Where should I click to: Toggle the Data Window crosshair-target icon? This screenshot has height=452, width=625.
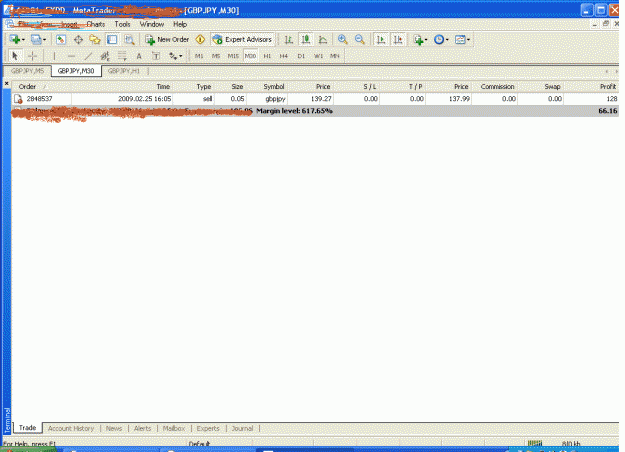coord(78,39)
